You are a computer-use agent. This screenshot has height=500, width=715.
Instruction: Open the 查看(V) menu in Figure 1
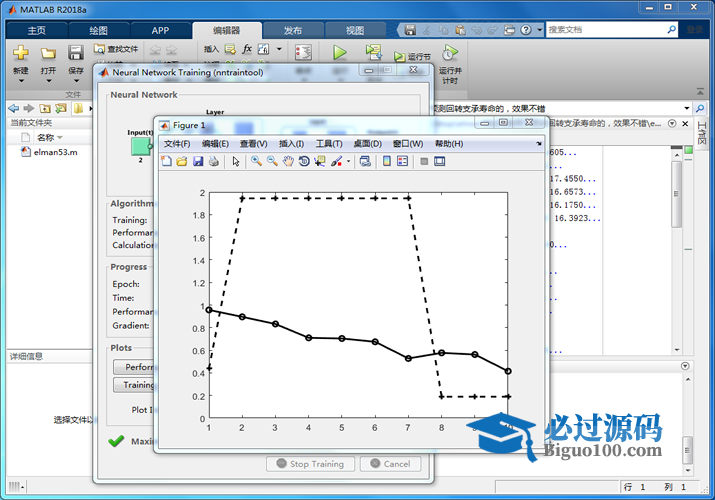point(254,144)
